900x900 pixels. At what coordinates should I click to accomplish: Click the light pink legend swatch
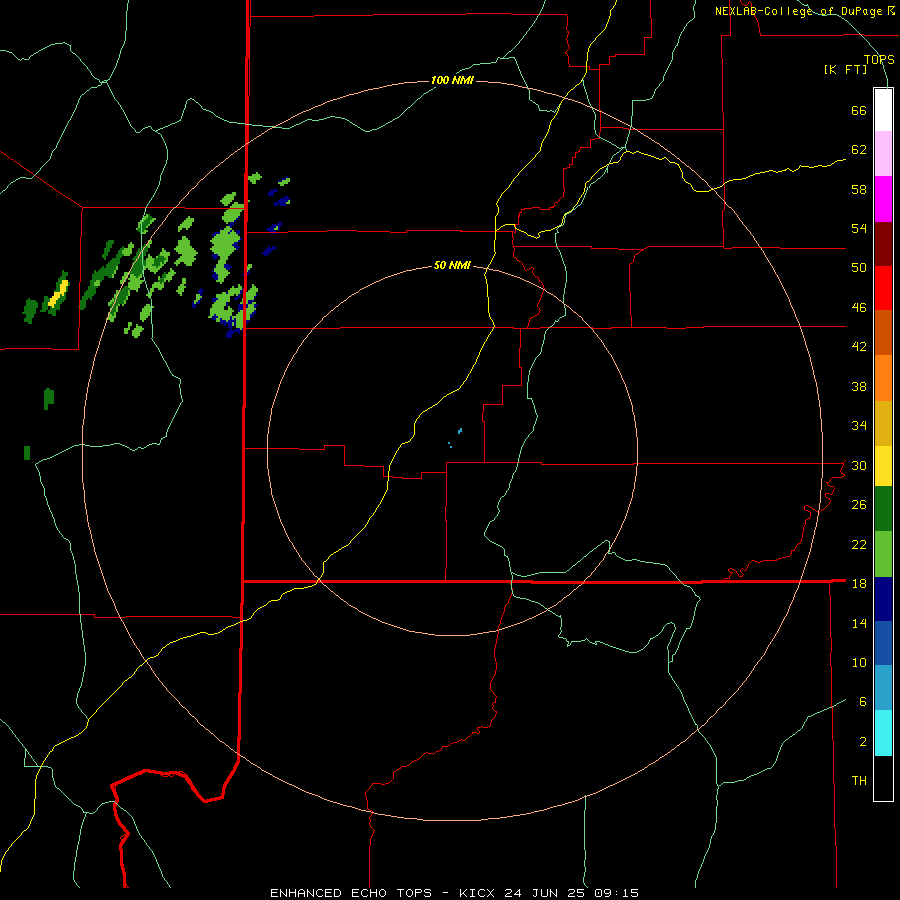[x=883, y=153]
